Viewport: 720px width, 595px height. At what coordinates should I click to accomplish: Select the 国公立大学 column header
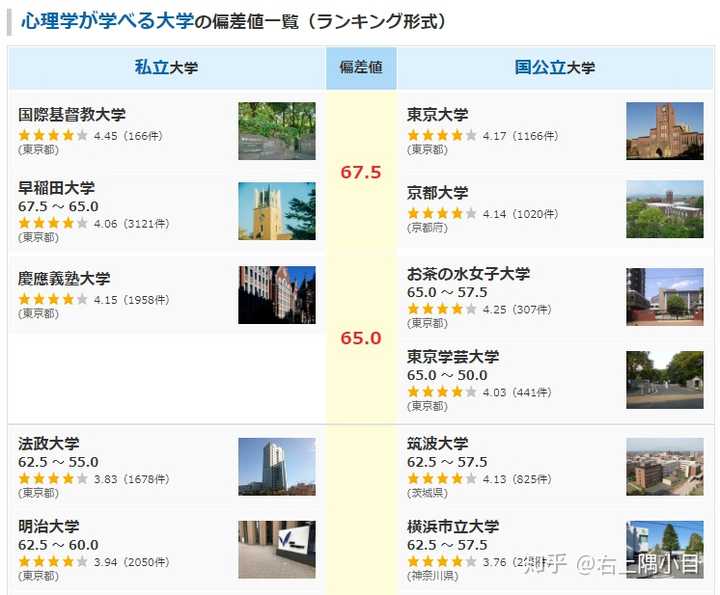click(555, 67)
